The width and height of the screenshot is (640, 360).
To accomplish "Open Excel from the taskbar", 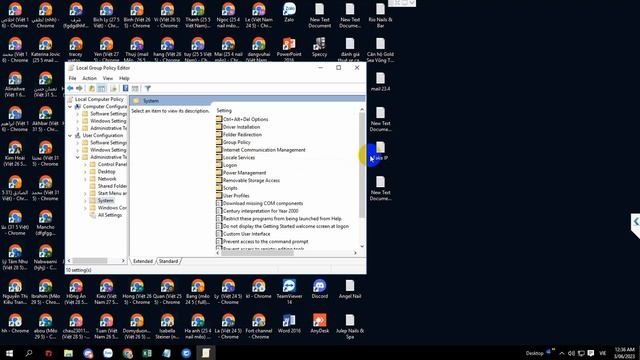I will 147,353.
